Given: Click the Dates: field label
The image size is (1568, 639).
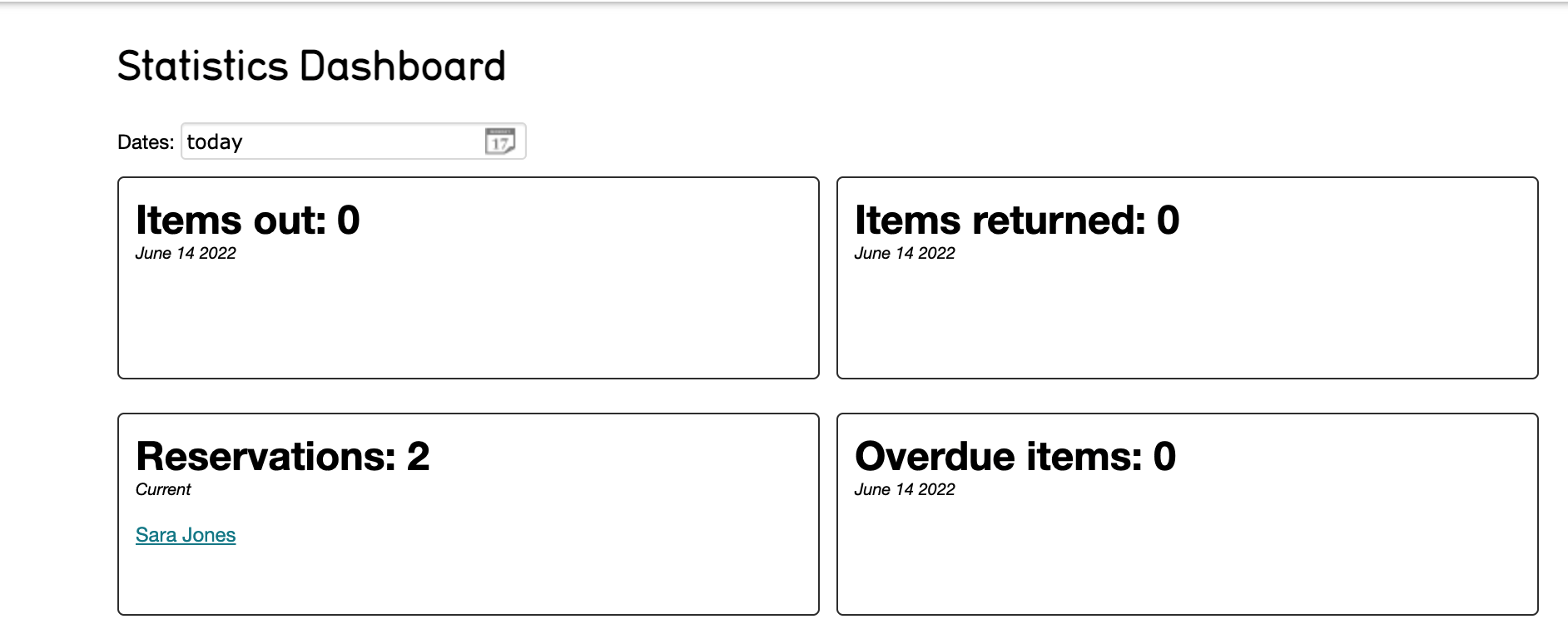Looking at the screenshot, I should tap(146, 142).
